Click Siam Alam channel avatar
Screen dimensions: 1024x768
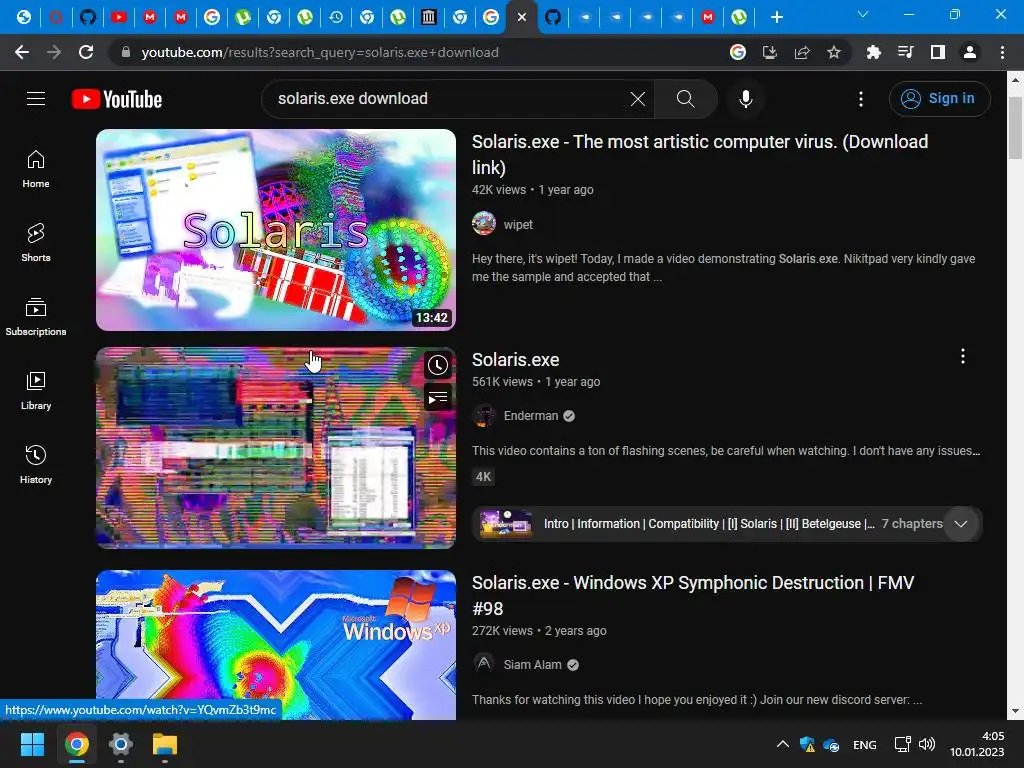484,664
